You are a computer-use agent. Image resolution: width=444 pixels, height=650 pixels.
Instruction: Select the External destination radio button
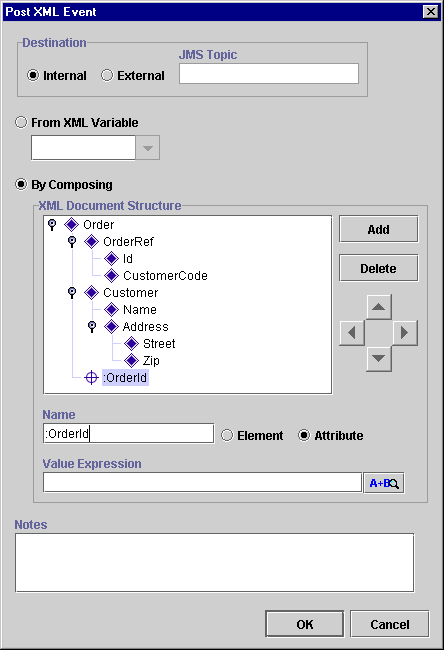pyautogui.click(x=107, y=75)
